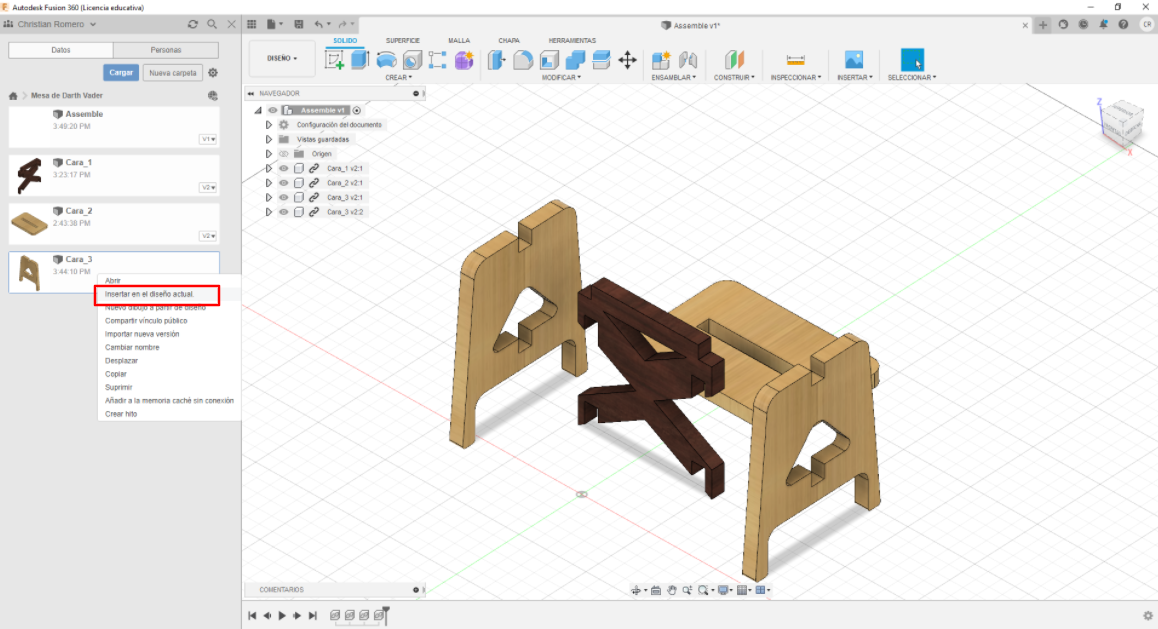Click the Redo arrow
The width and height of the screenshot is (1158, 629).
342,24
